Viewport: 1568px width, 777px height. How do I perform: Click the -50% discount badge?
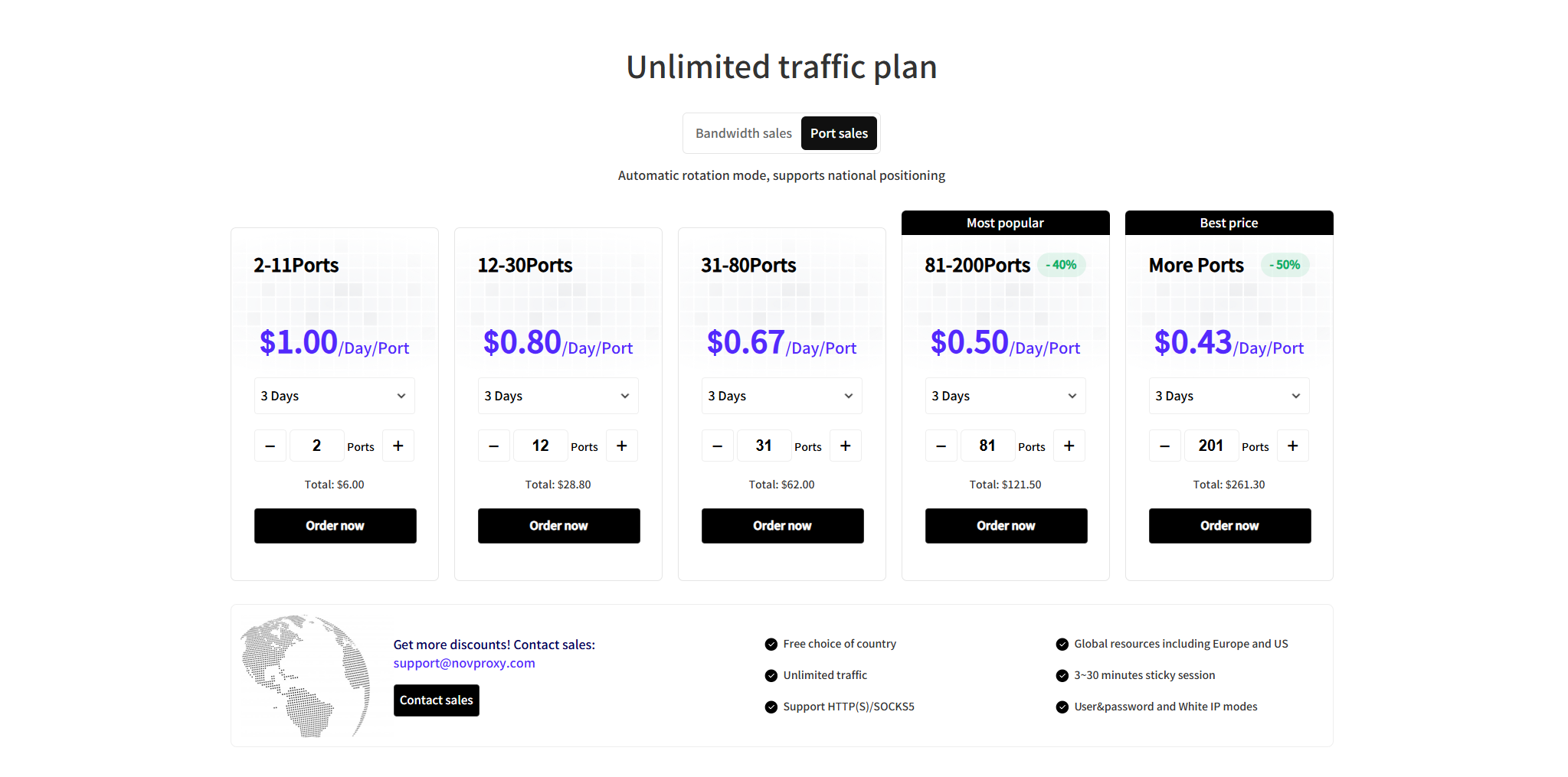pyautogui.click(x=1285, y=265)
